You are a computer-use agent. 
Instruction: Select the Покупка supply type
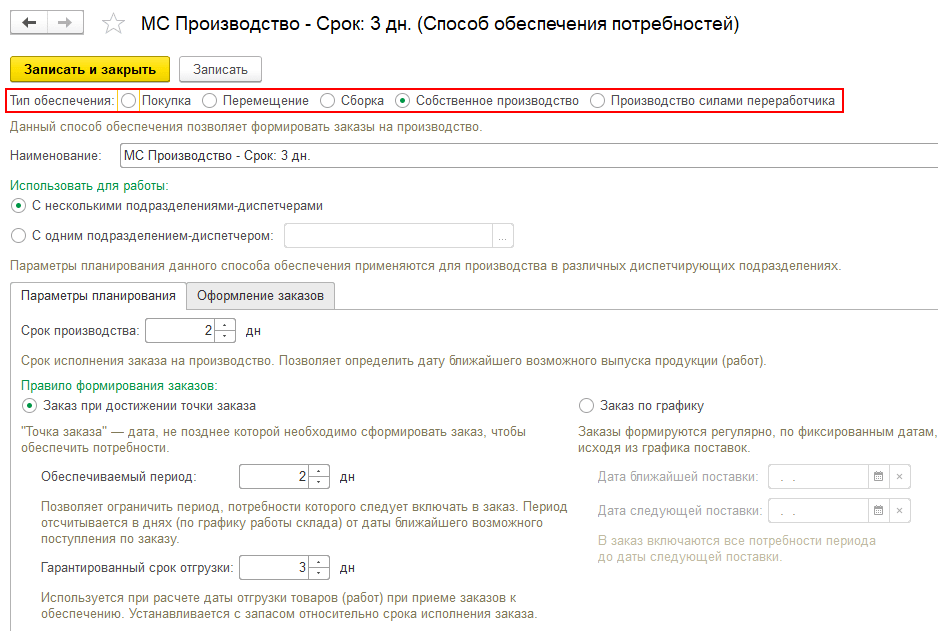(x=129, y=101)
